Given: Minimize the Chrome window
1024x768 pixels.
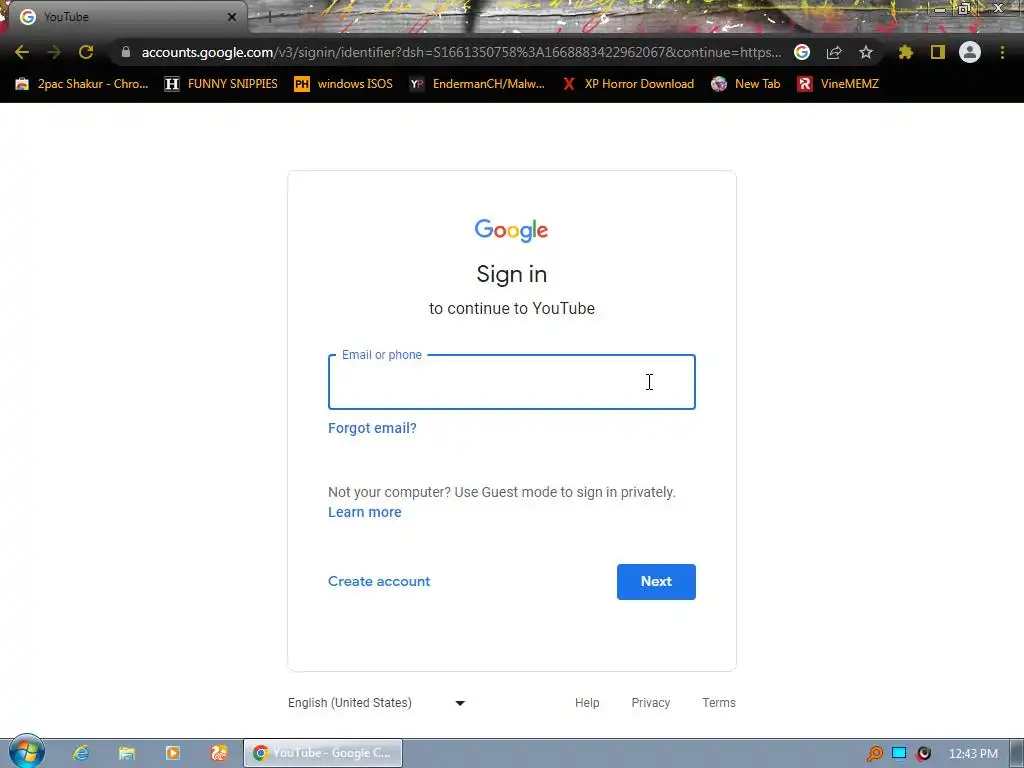Looking at the screenshot, I should click(940, 8).
